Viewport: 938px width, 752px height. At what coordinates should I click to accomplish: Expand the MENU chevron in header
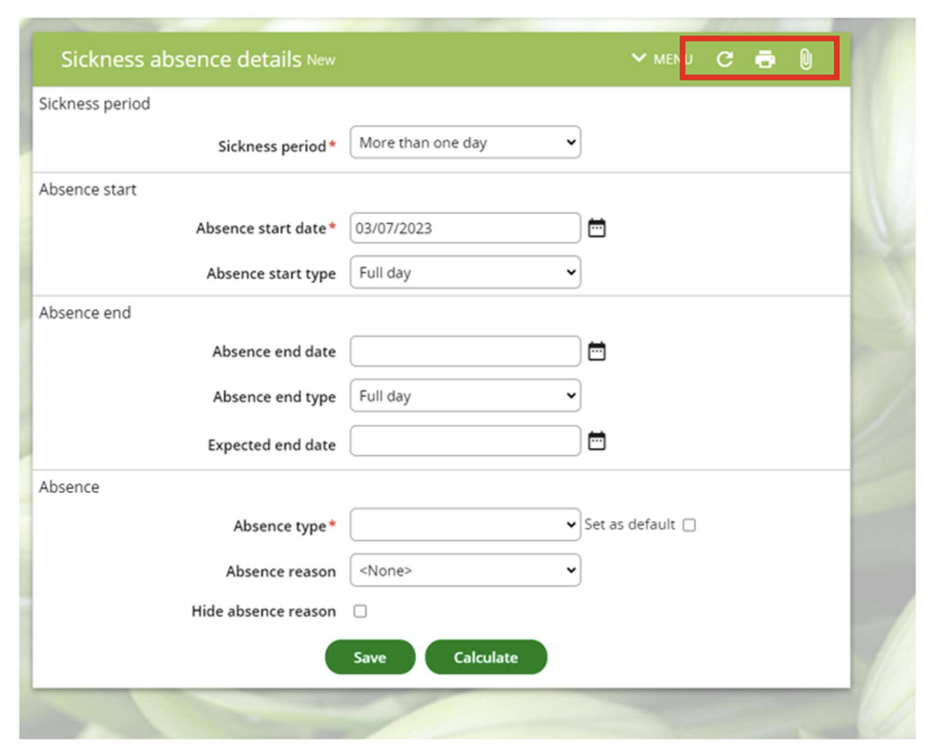(x=640, y=59)
